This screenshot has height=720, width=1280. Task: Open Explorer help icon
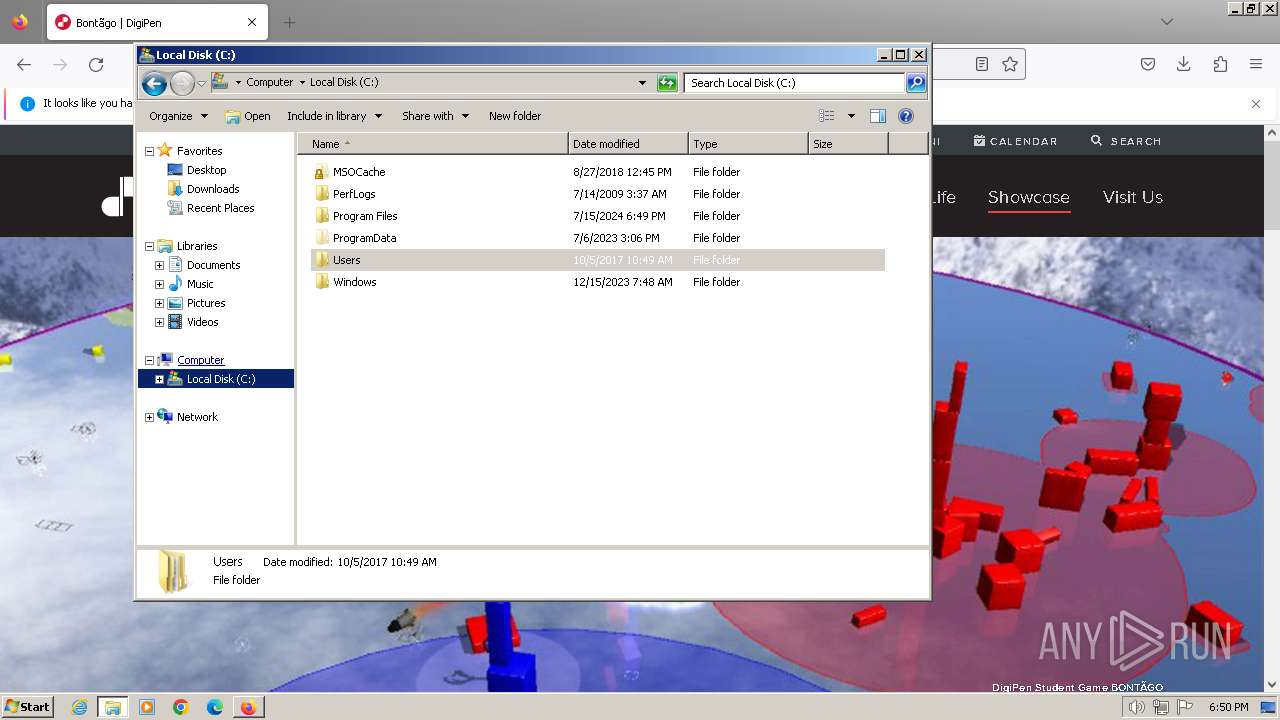click(906, 116)
